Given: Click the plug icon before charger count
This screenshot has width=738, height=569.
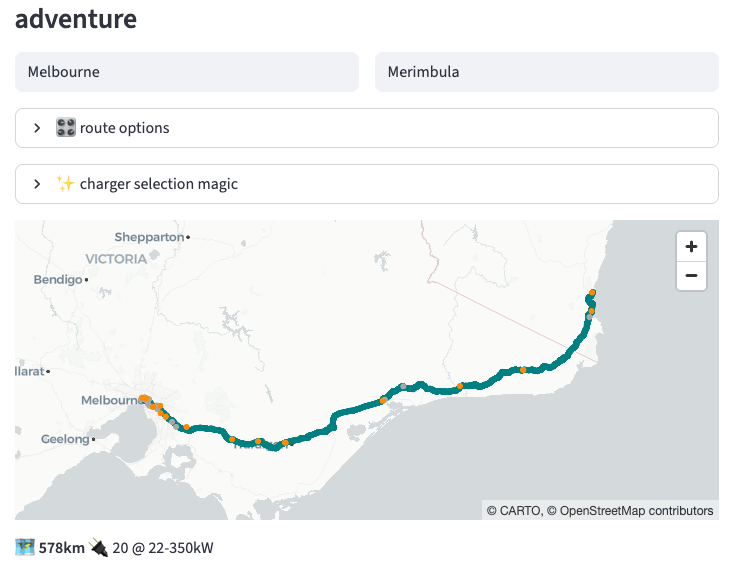Looking at the screenshot, I should (x=98, y=548).
